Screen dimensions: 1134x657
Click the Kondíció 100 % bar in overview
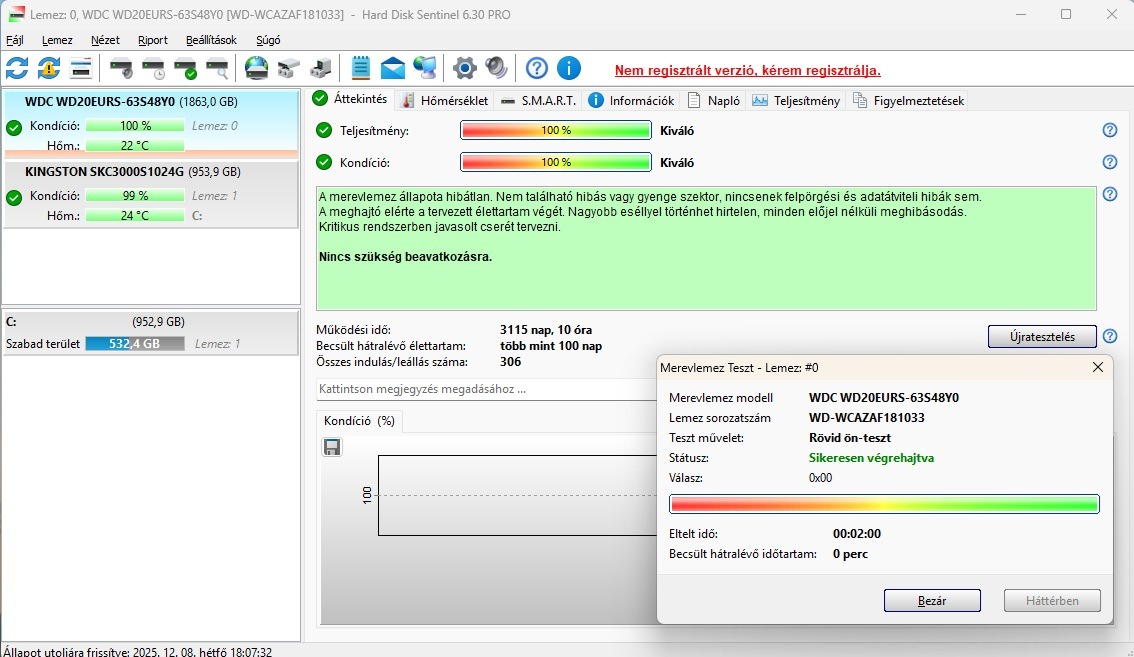click(555, 162)
